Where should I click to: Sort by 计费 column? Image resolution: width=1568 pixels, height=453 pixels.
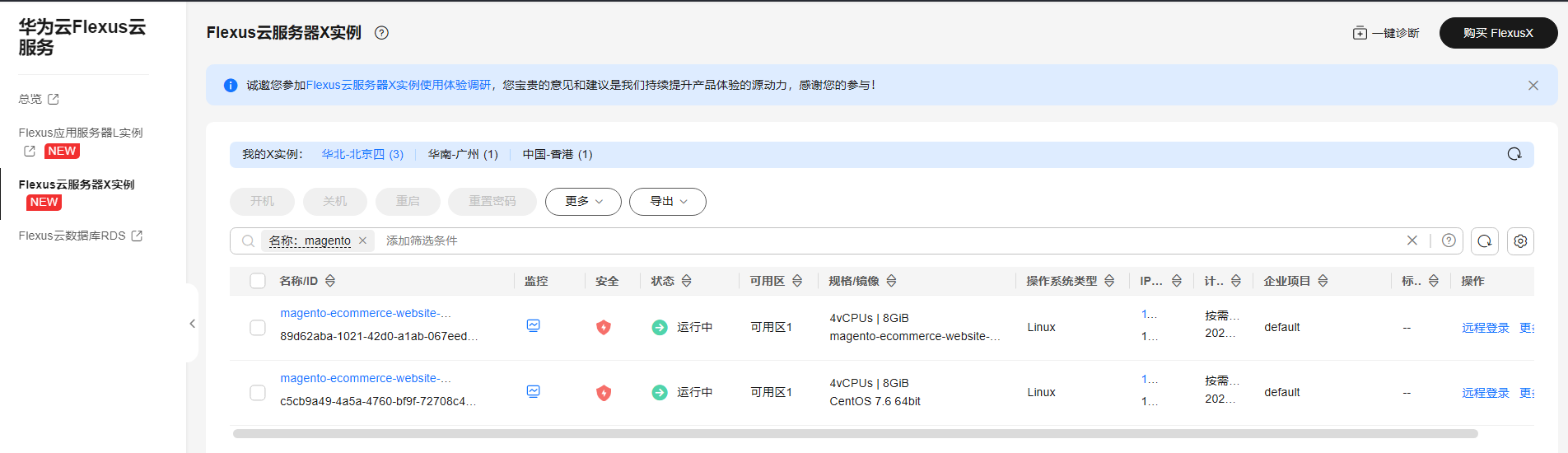[1236, 281]
